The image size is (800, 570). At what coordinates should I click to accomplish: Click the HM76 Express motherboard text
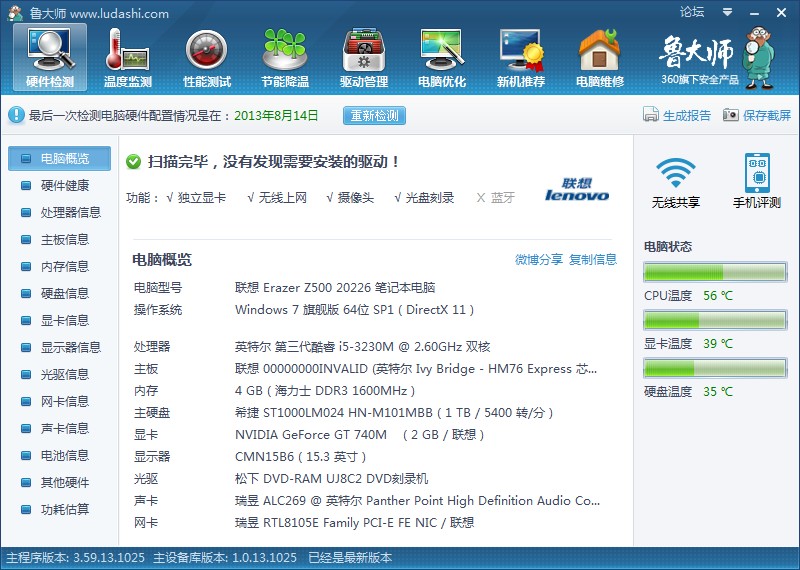tap(416, 369)
